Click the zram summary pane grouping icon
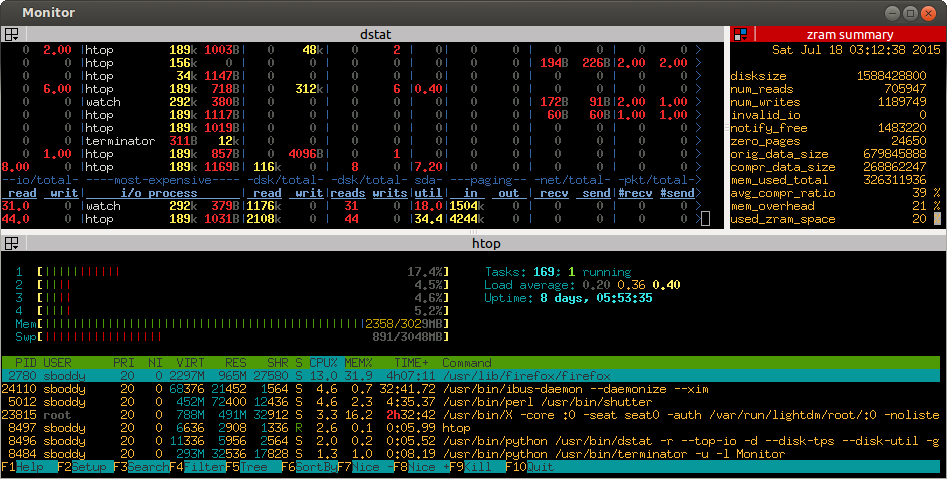Image resolution: width=947 pixels, height=479 pixels. pyautogui.click(x=740, y=34)
